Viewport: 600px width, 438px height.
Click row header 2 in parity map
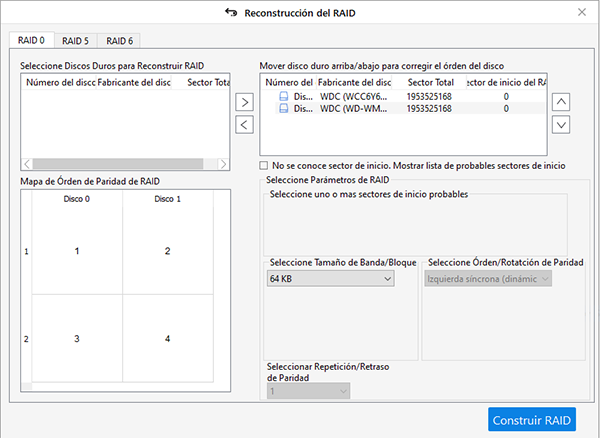26,339
